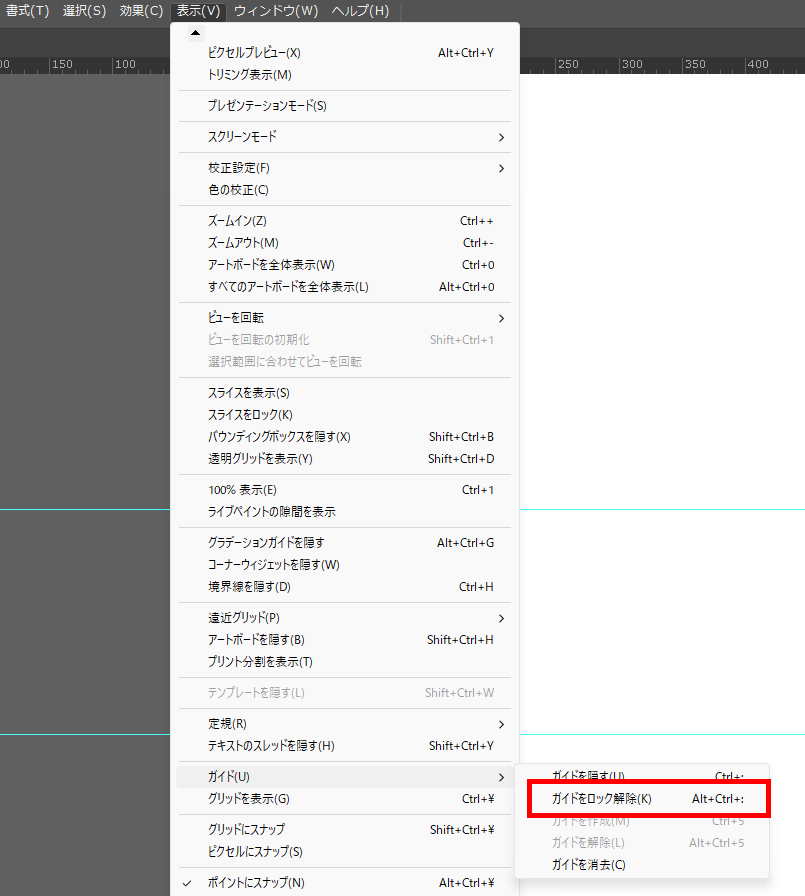
Task: Toggle ピクセルにスナップ option
Action: (255, 852)
